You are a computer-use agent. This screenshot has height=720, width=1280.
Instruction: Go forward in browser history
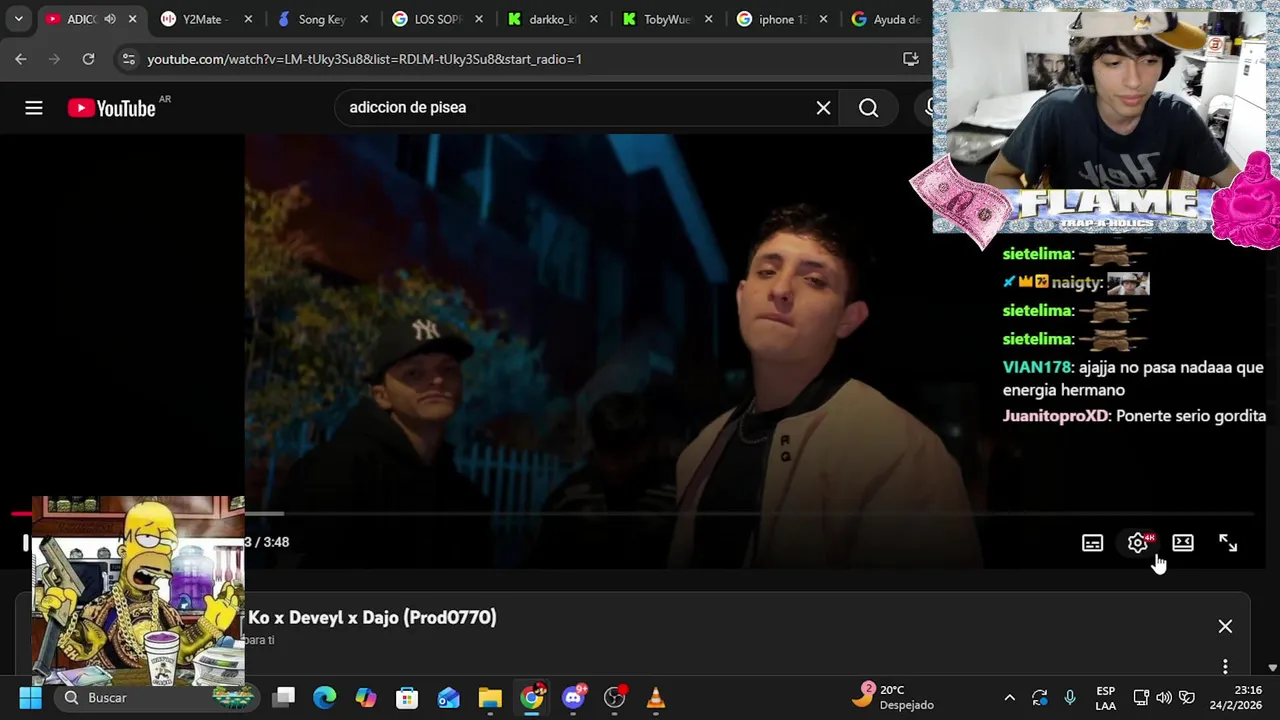point(54,59)
